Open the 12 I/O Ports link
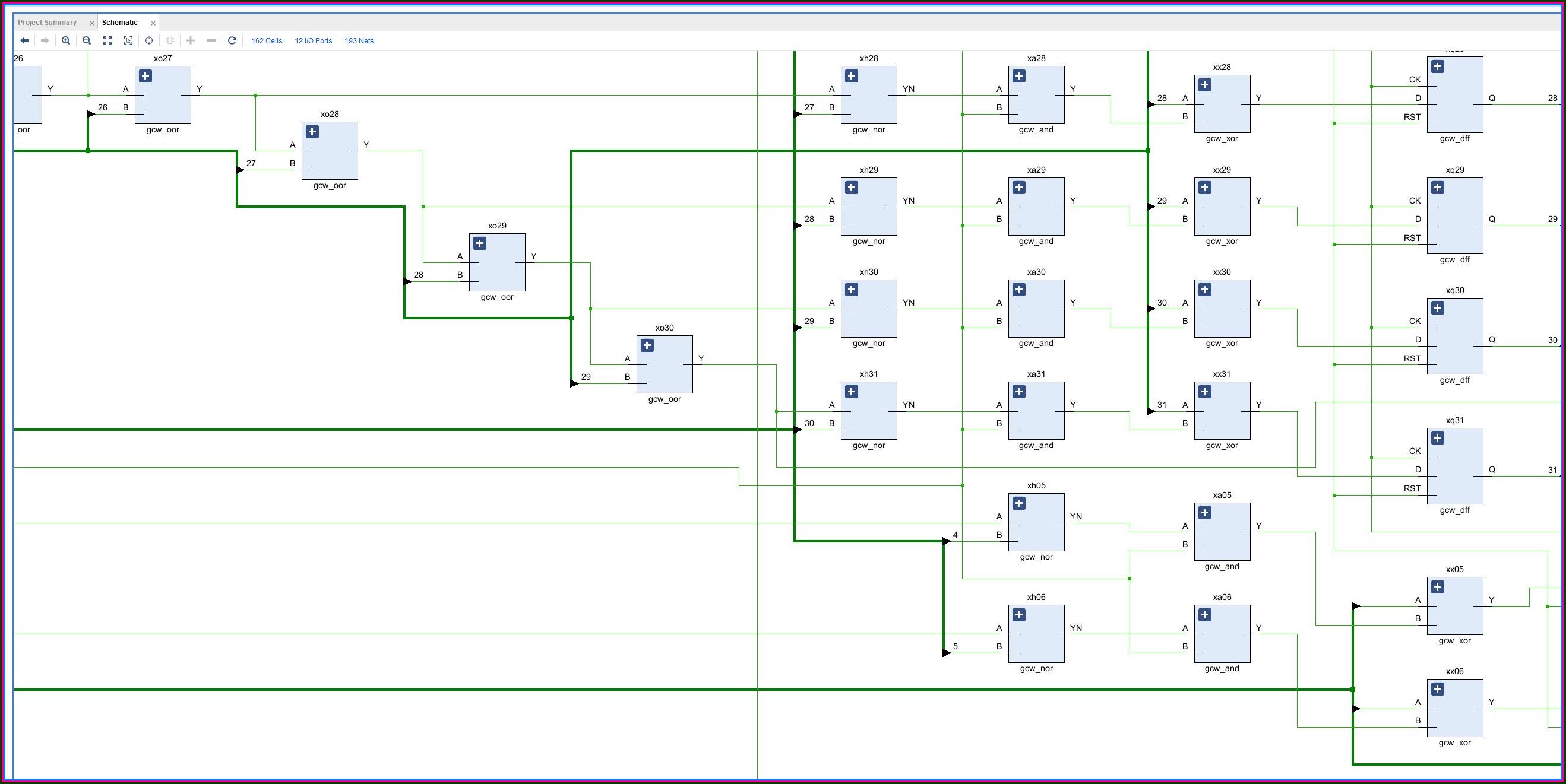Screen dimensions: 1566x784 pyautogui.click(x=313, y=41)
